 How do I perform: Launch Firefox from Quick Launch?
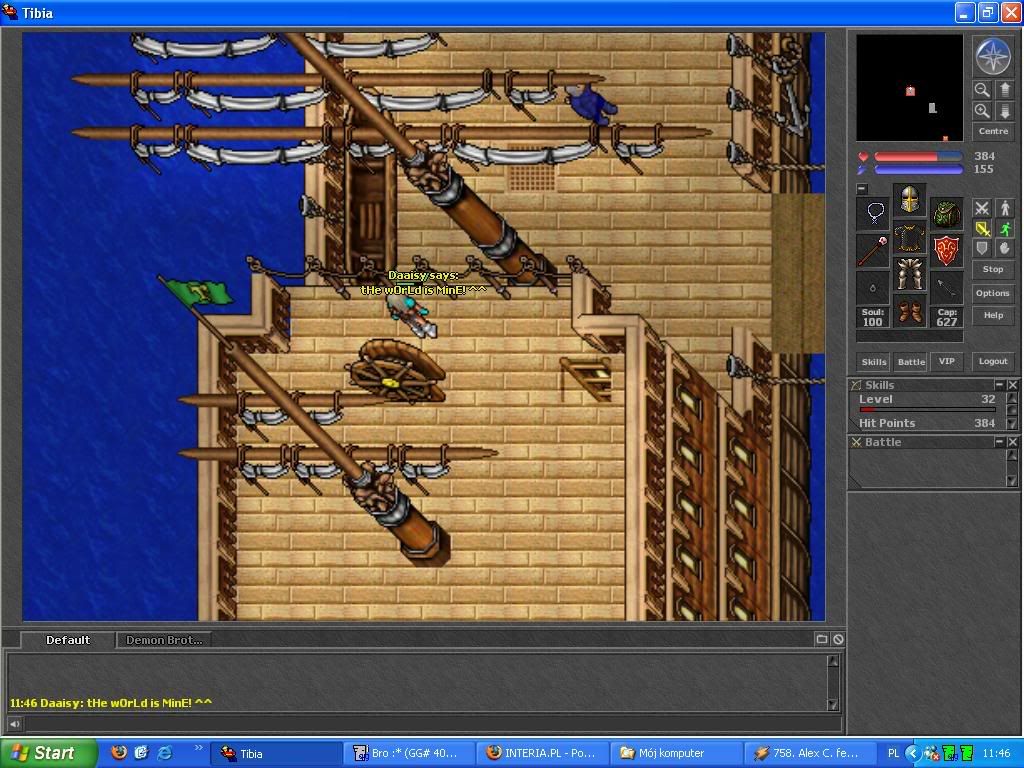point(119,753)
